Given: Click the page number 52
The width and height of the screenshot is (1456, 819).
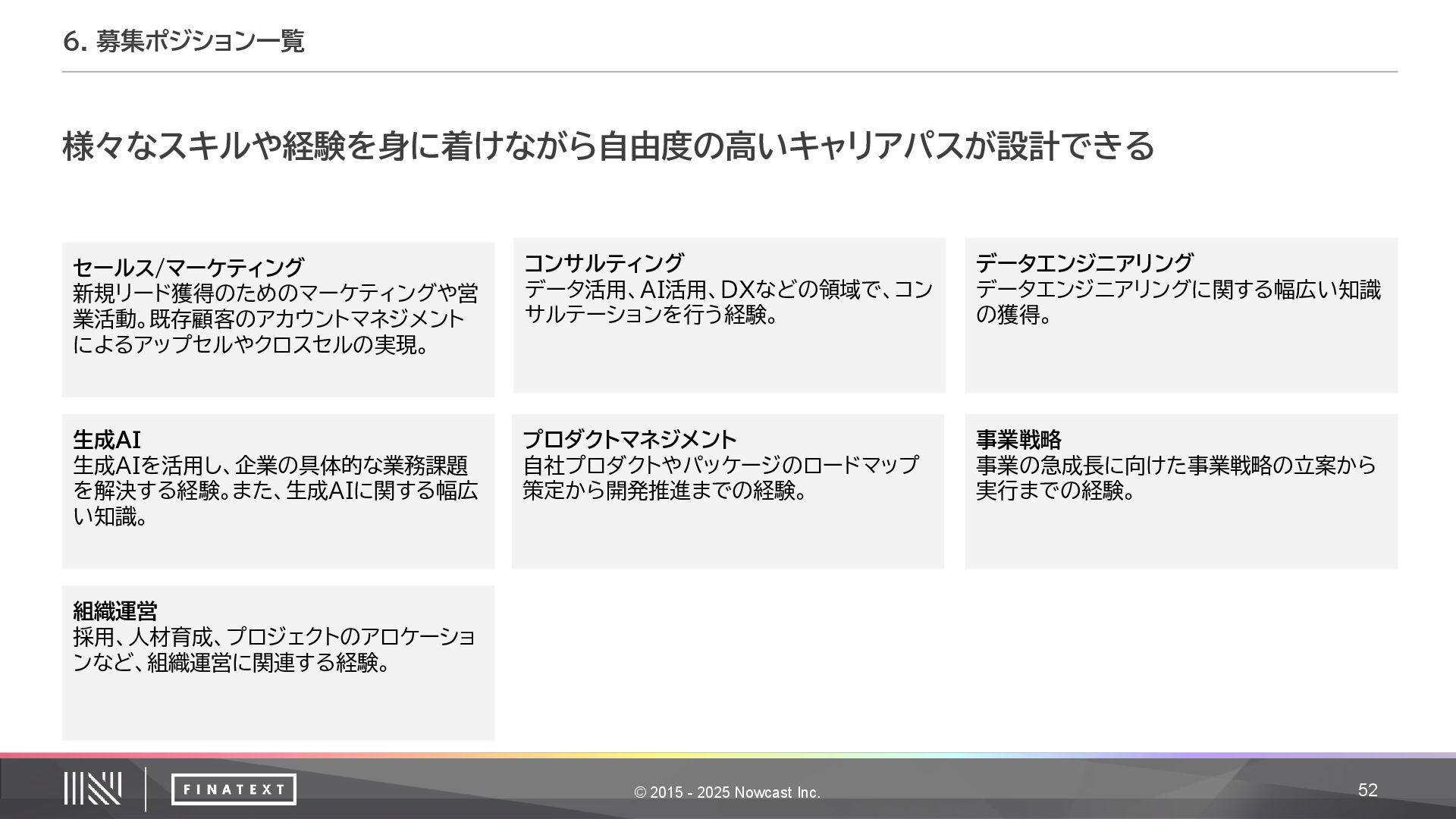Looking at the screenshot, I should [1367, 790].
